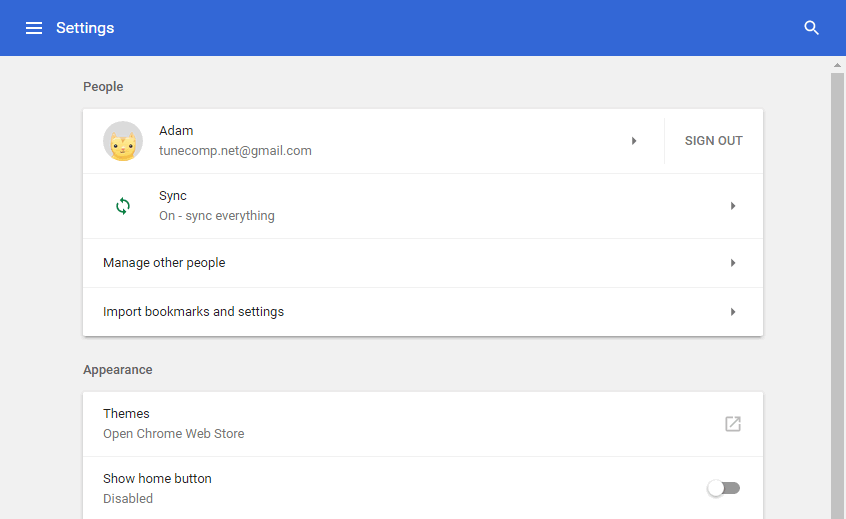Click the green Sync arrows icon
The image size is (846, 519).
point(123,206)
